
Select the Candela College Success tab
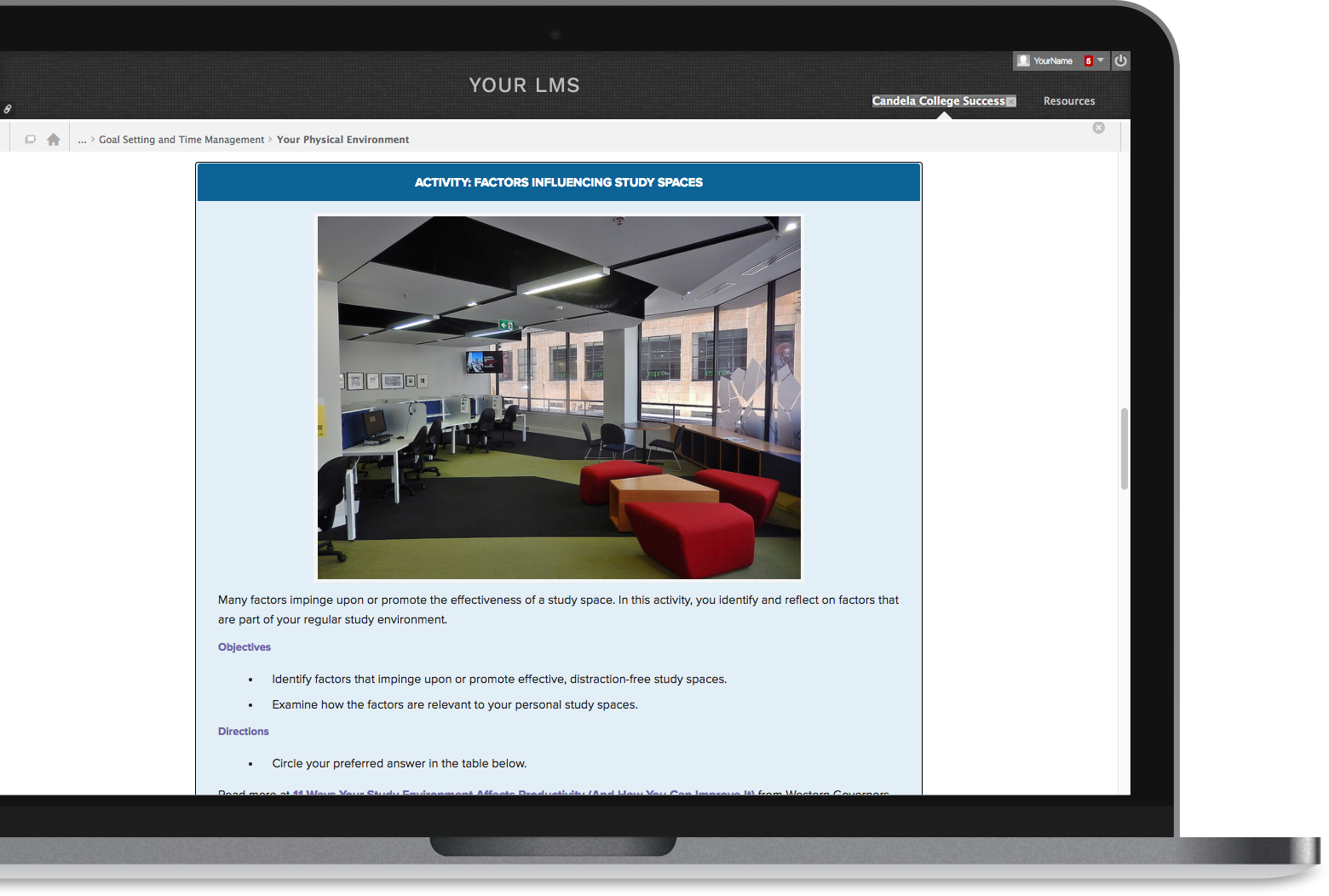[x=937, y=101]
